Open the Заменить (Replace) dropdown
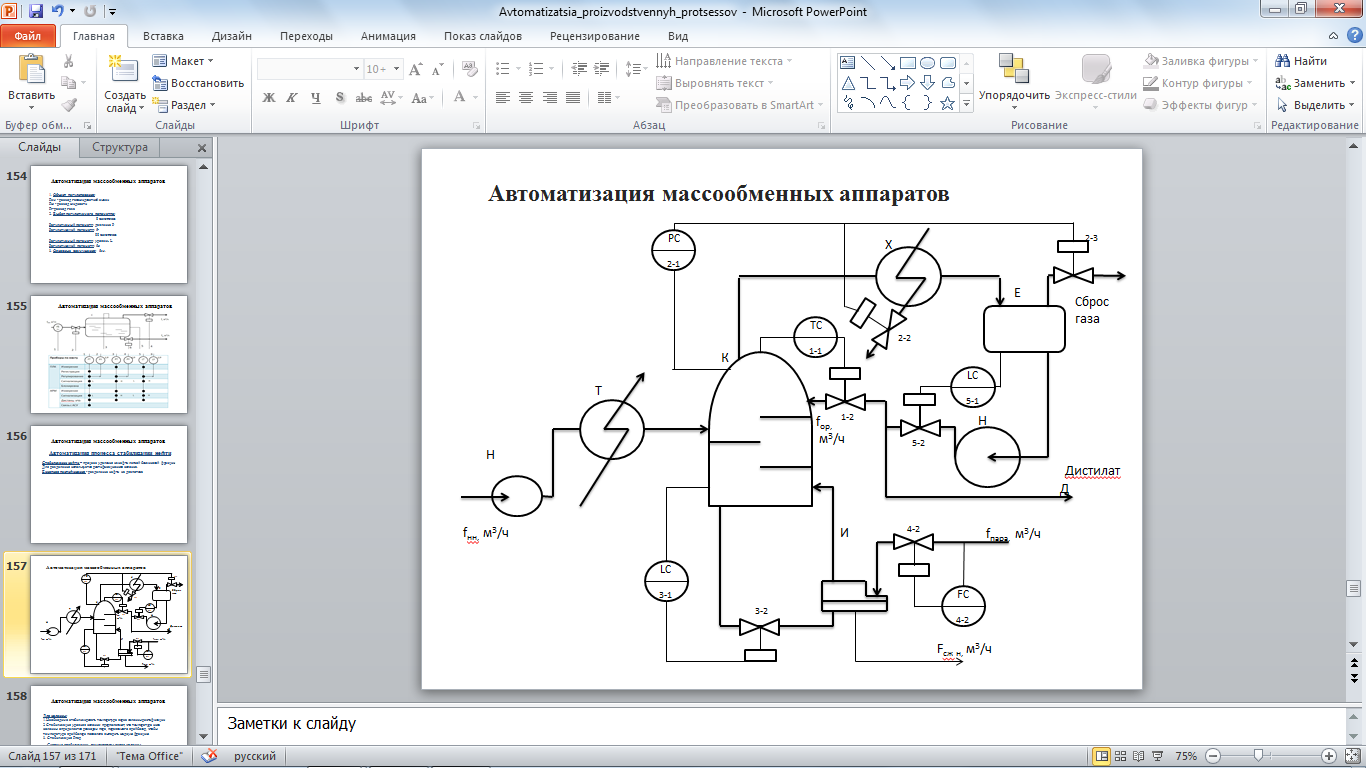 tap(1315, 83)
